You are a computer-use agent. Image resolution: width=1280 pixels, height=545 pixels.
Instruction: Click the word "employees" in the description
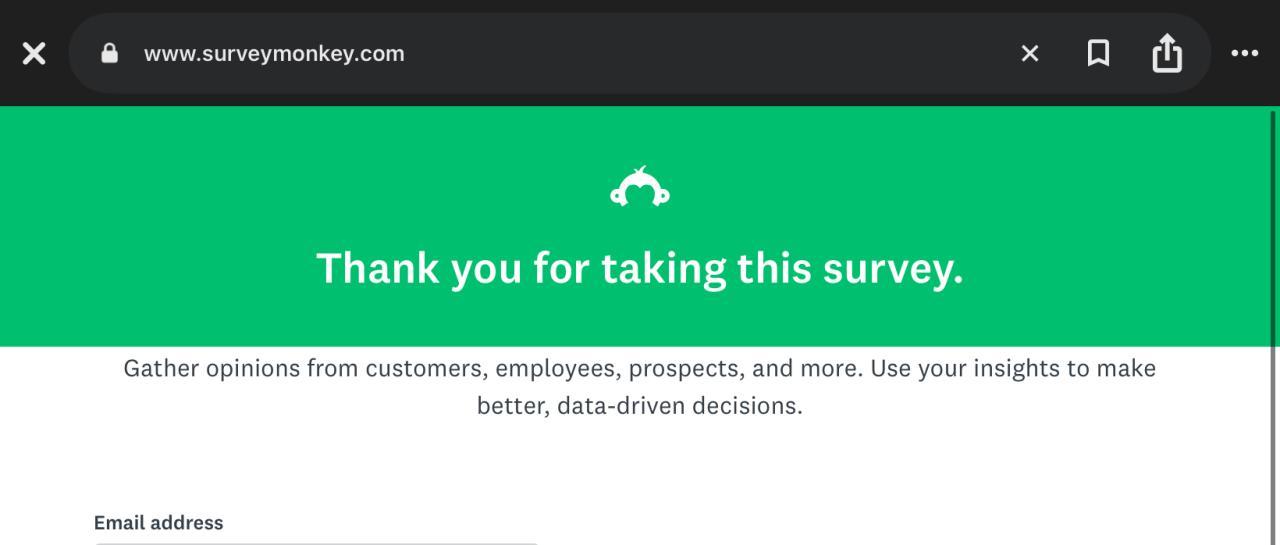click(x=558, y=368)
